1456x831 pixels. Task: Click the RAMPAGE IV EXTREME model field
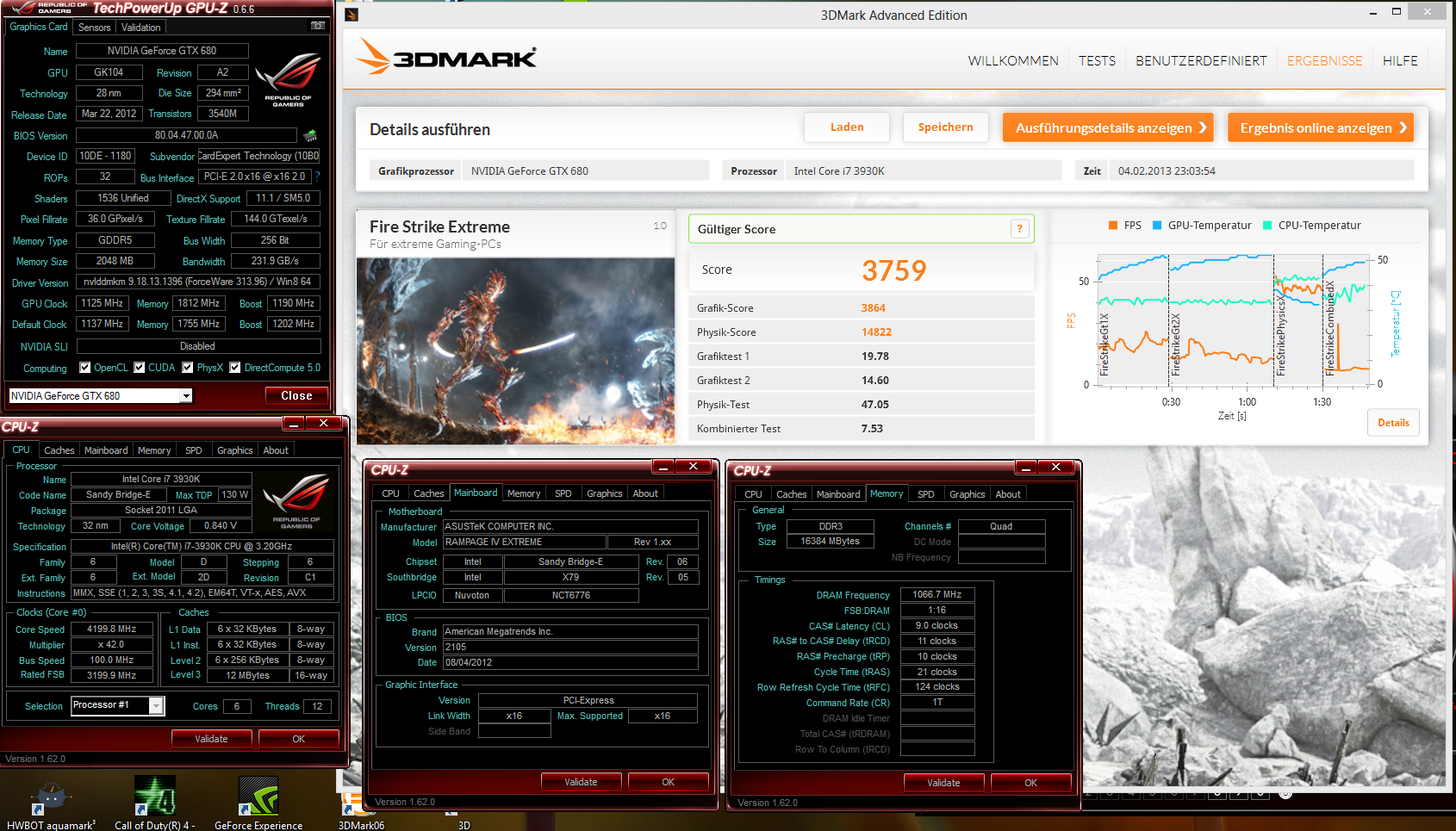pyautogui.click(x=525, y=543)
